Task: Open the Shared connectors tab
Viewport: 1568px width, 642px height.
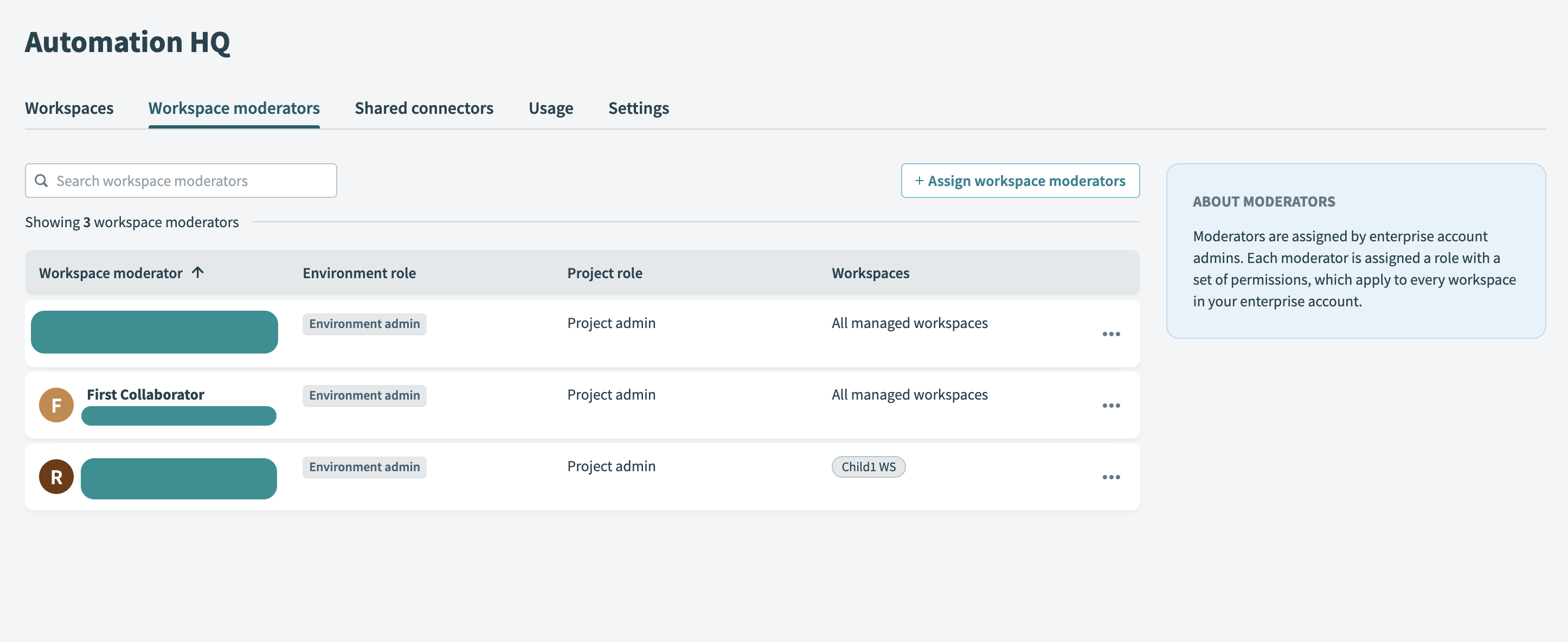Action: (x=423, y=108)
